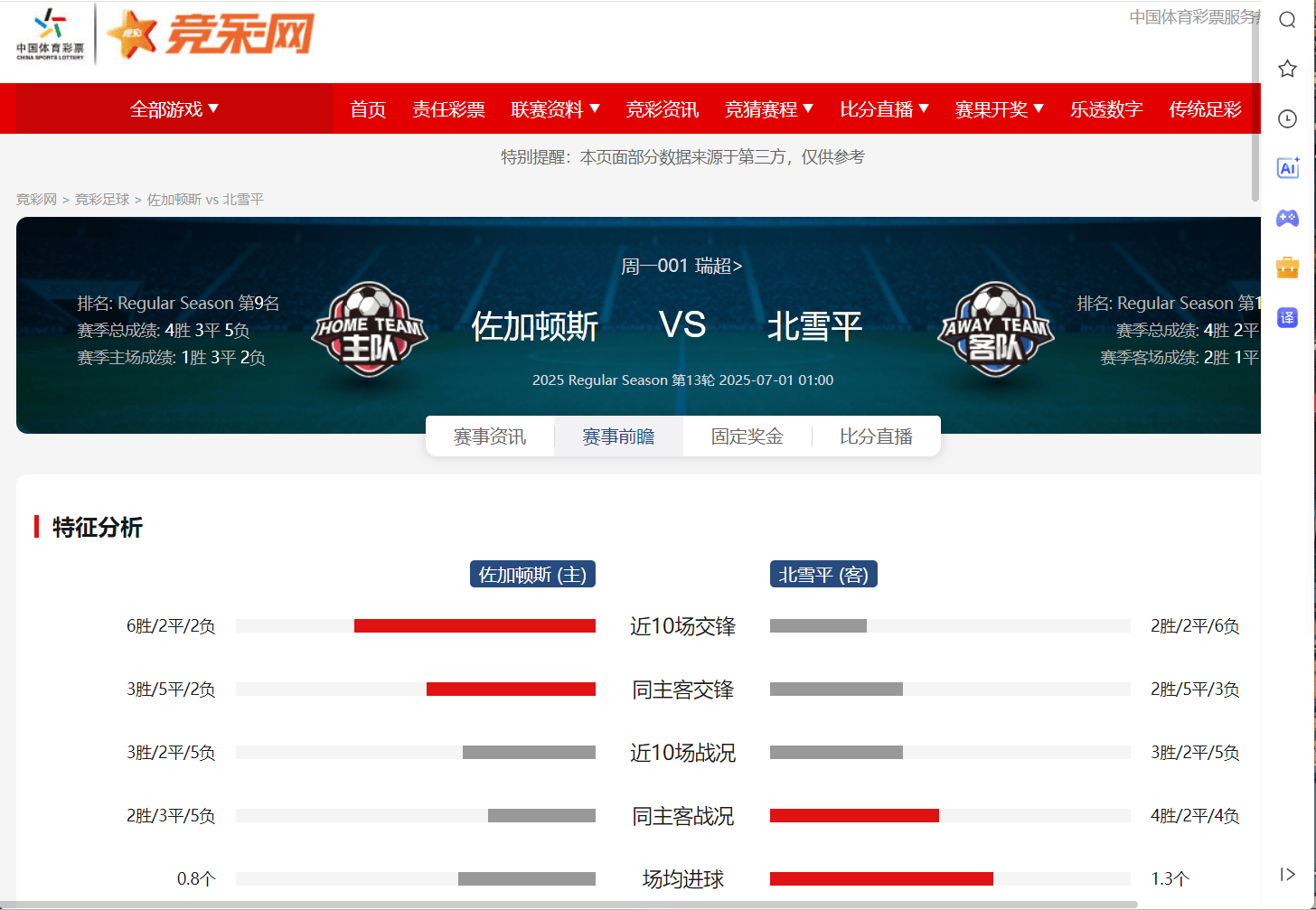Open the 竞彩足球 breadcrumb link
1316x910 pixels.
(x=102, y=200)
